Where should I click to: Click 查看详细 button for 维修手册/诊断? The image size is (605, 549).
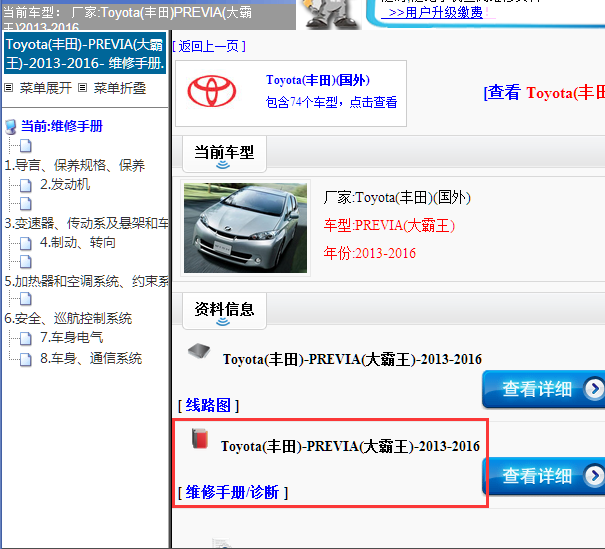pos(543,476)
